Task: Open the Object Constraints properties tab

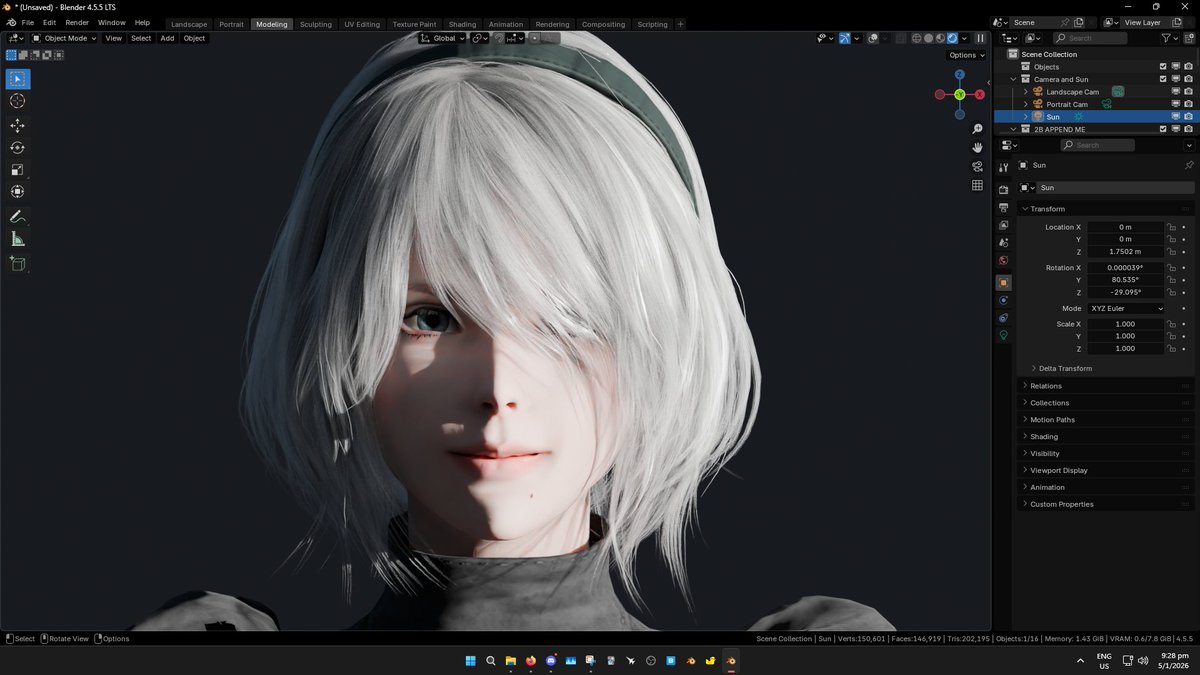Action: (x=1003, y=318)
